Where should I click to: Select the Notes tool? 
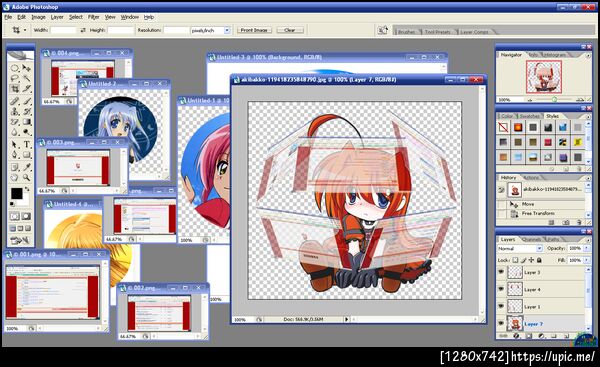click(15, 166)
